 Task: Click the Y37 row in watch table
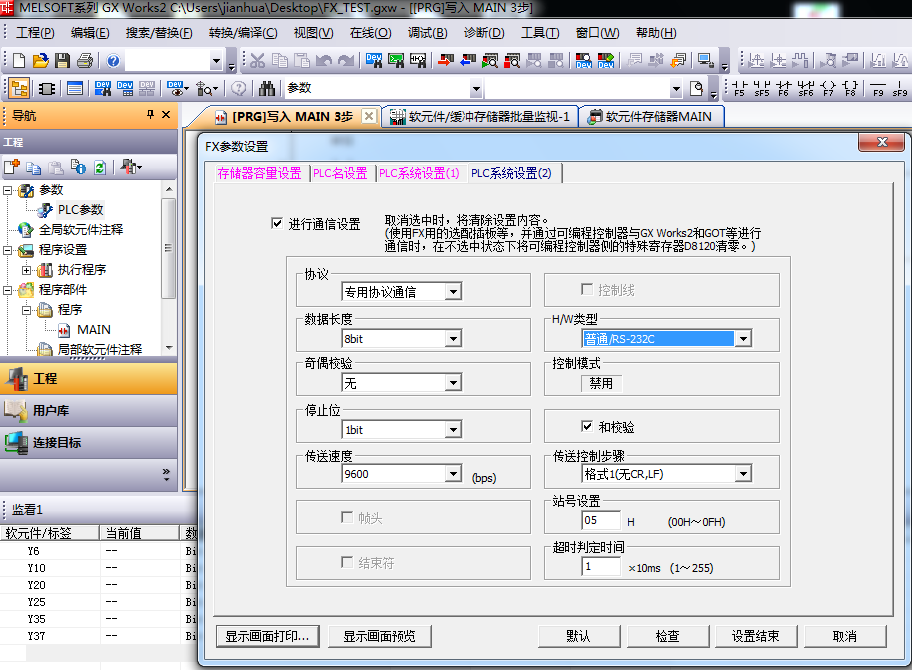coord(98,636)
